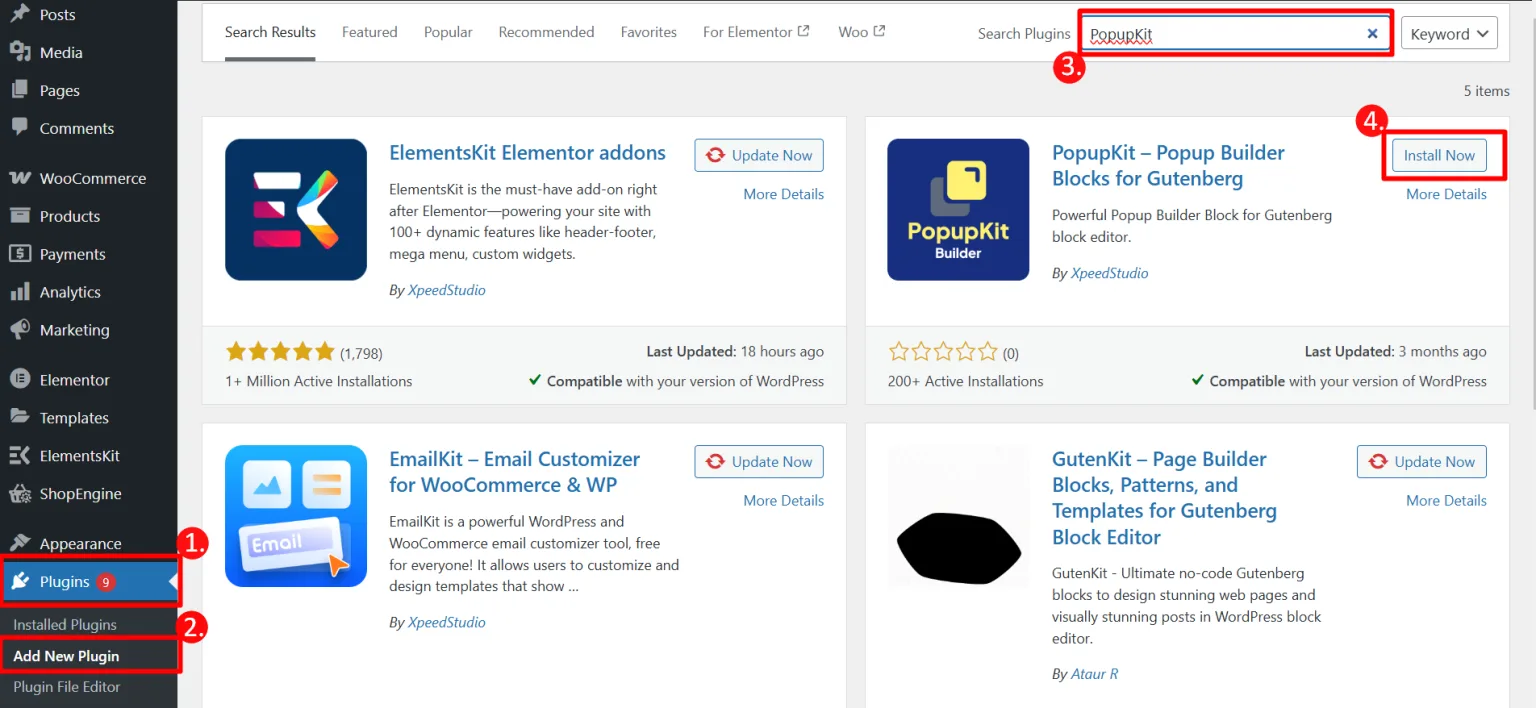The image size is (1536, 708).
Task: Click the Elementor circle icon
Action: [19, 380]
